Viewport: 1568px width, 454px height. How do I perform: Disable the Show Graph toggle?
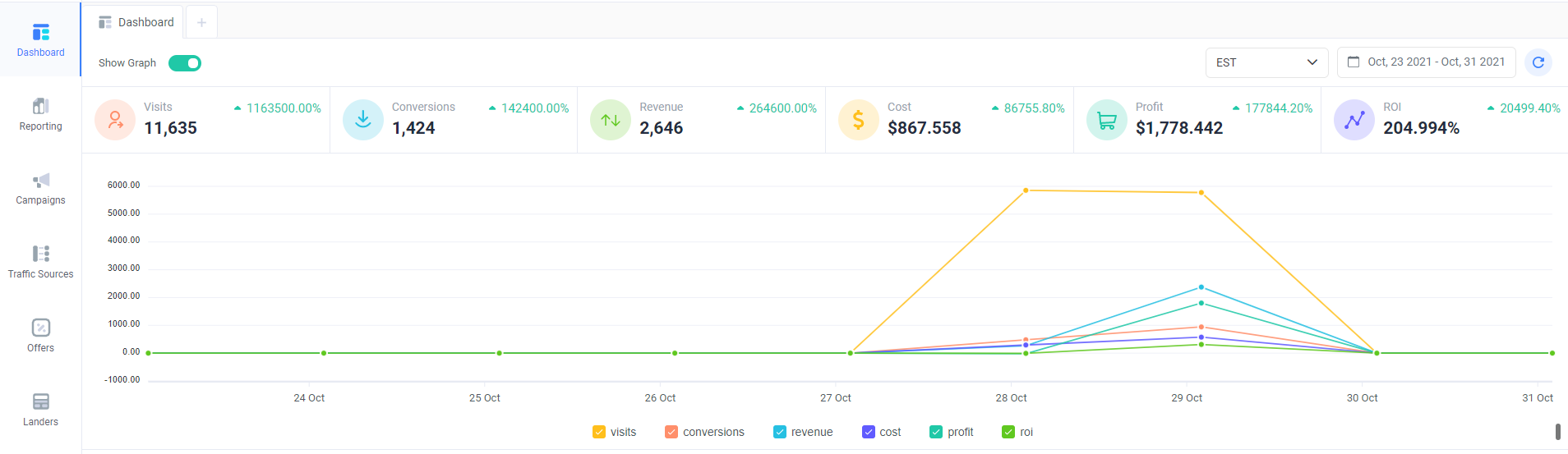[185, 63]
